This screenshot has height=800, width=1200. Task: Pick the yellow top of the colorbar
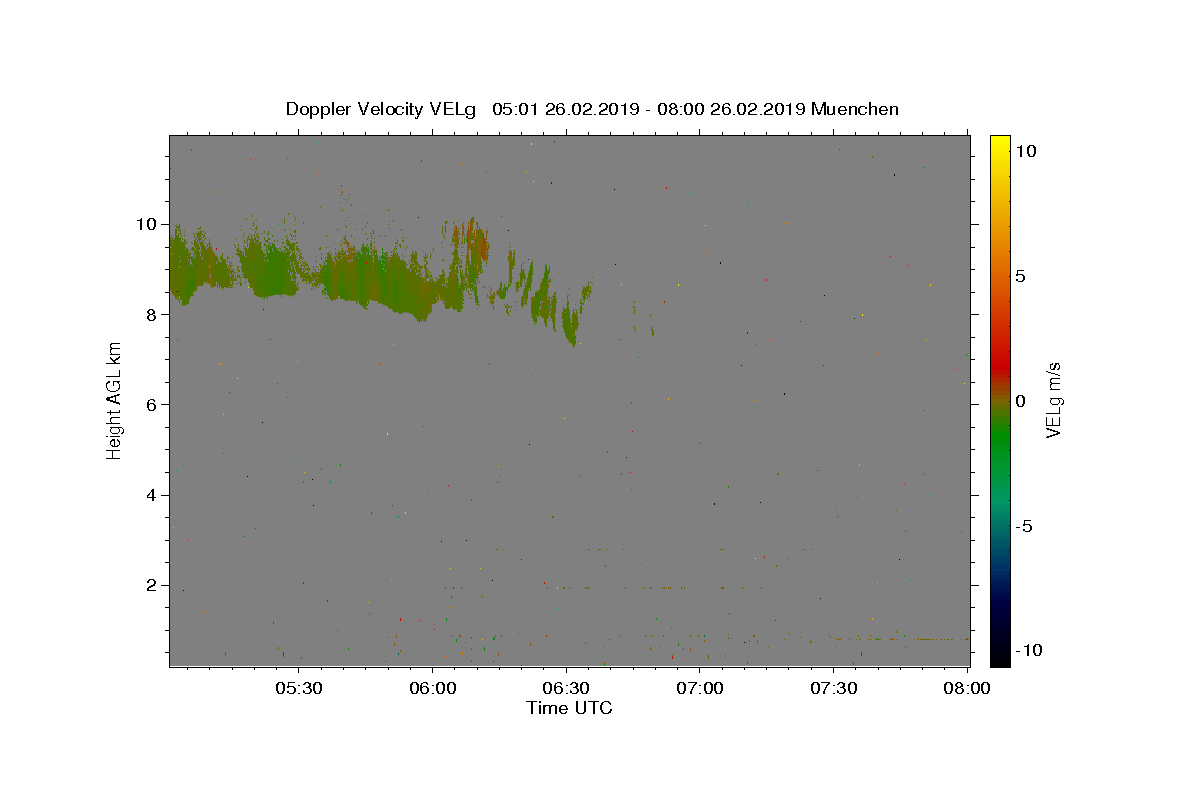pyautogui.click(x=999, y=145)
